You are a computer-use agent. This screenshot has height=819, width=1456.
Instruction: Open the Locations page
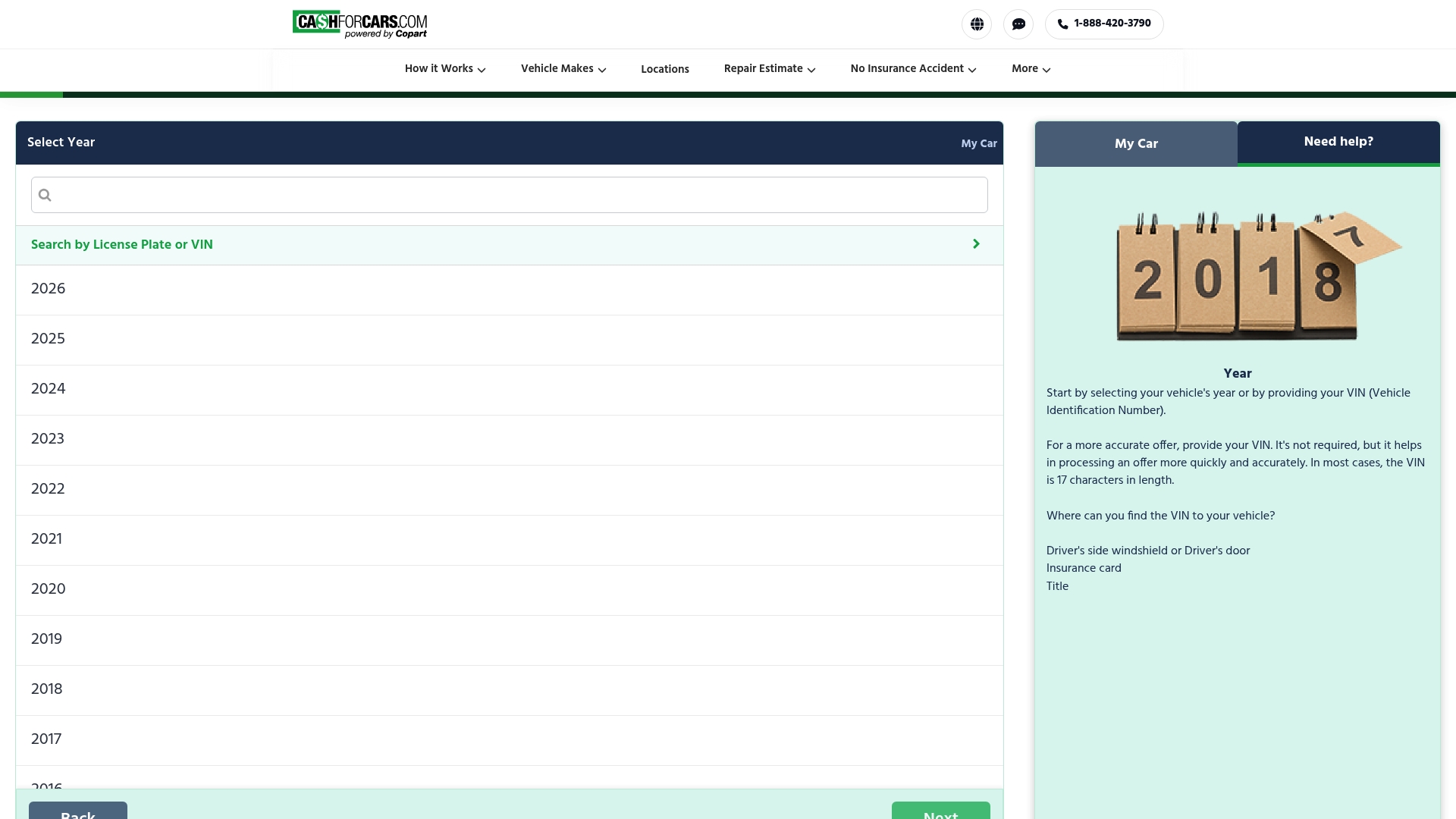665,69
